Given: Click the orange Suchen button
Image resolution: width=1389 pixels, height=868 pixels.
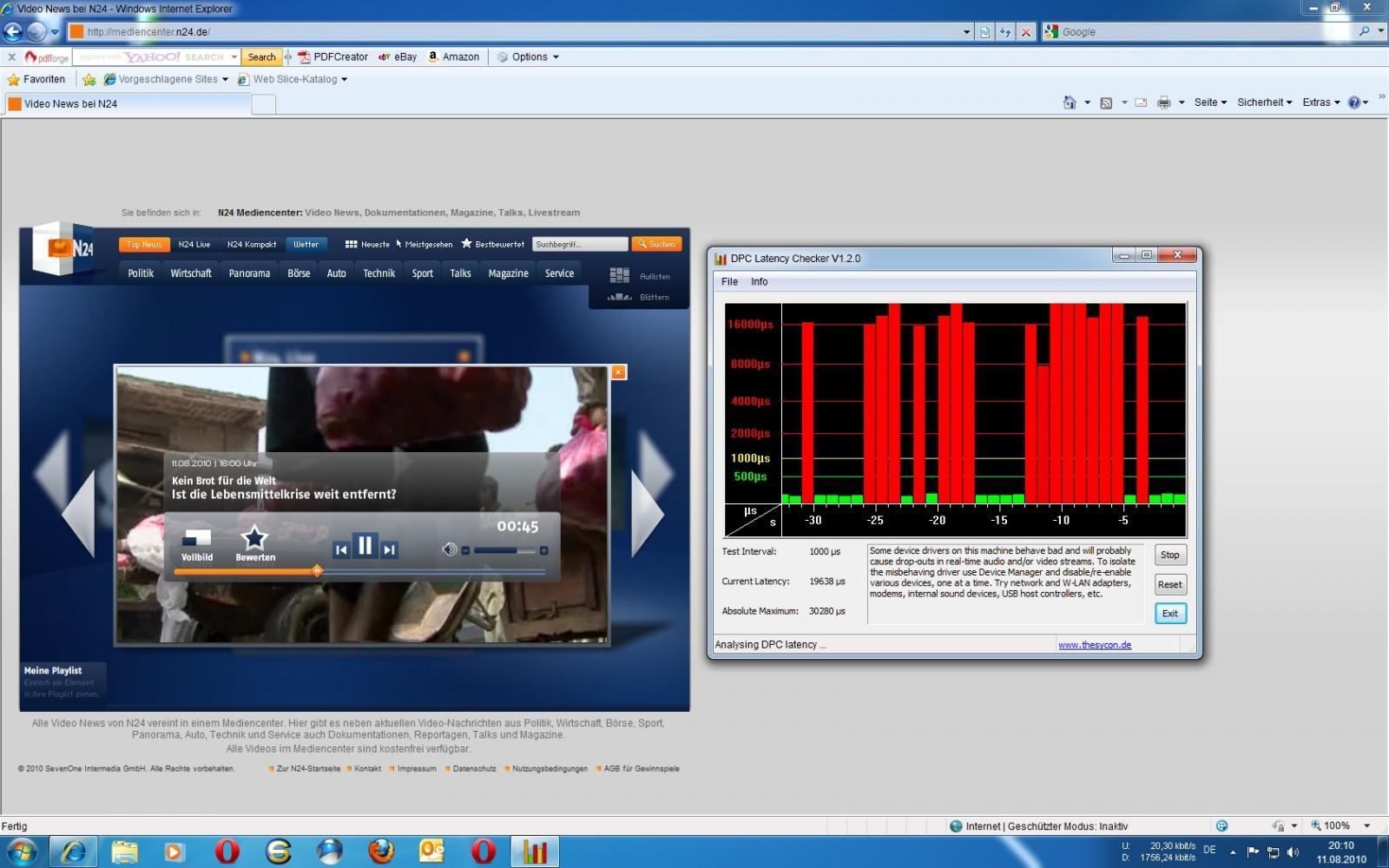Looking at the screenshot, I should (x=656, y=245).
